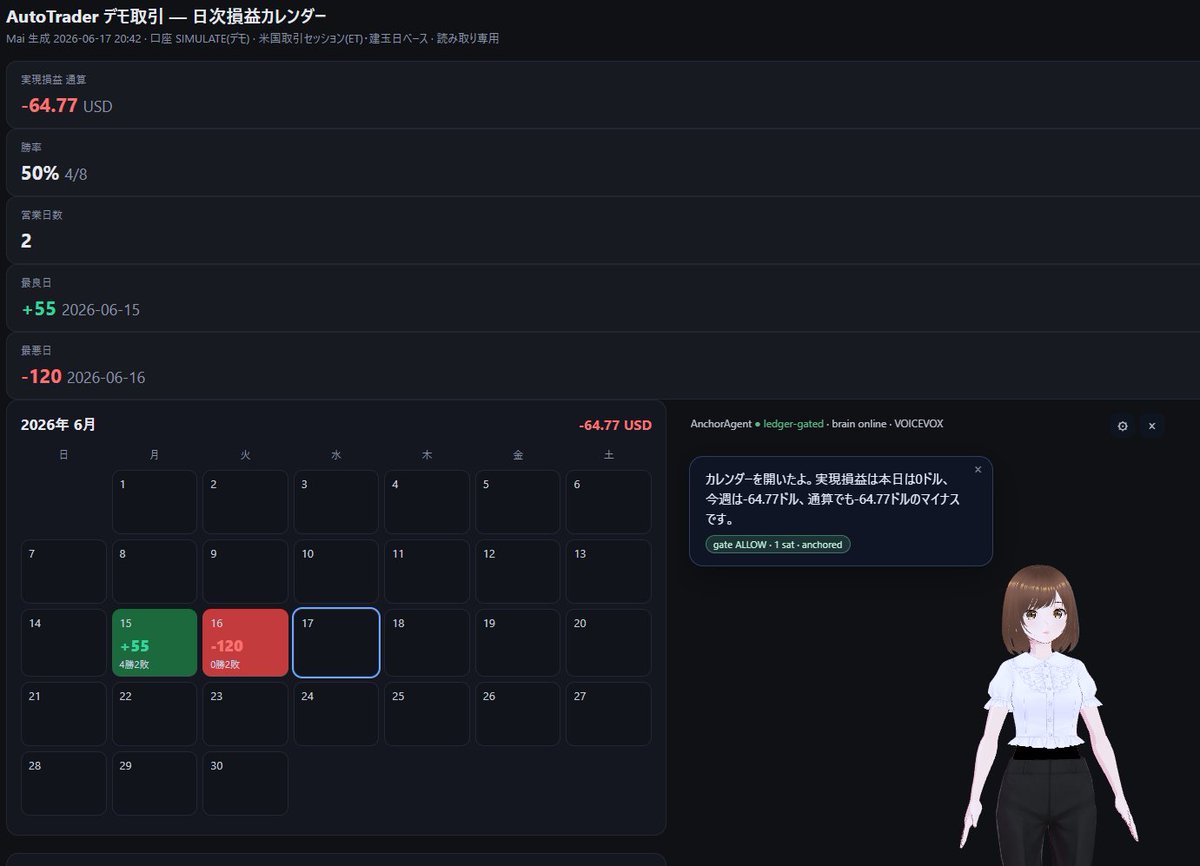Click the 土 weekday column header
Viewport: 1200px width, 866px height.
[609, 455]
